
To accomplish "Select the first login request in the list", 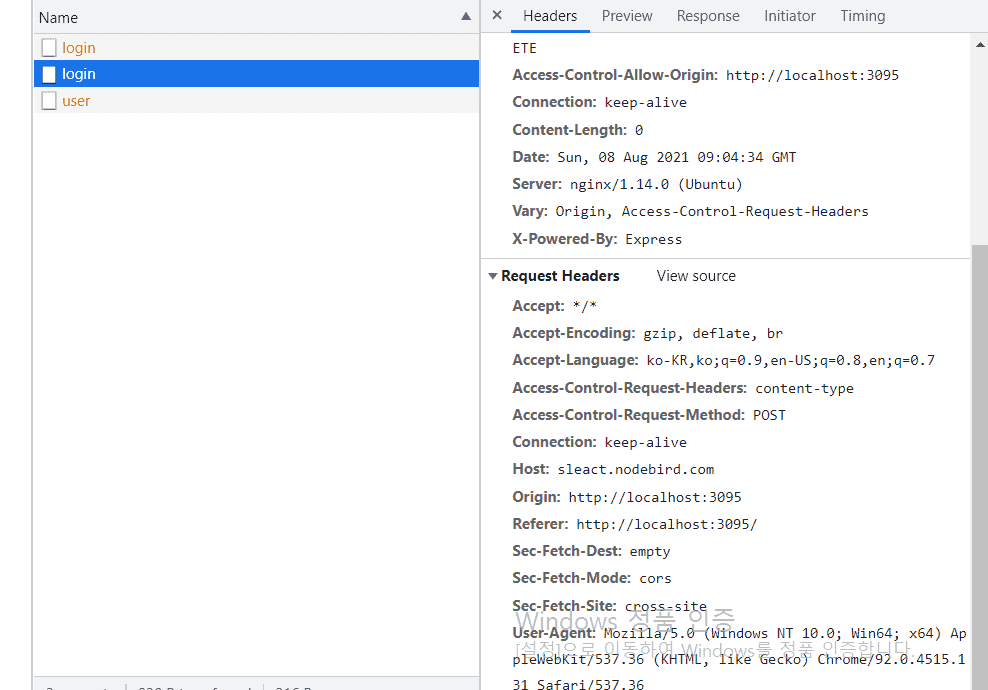I will click(79, 48).
